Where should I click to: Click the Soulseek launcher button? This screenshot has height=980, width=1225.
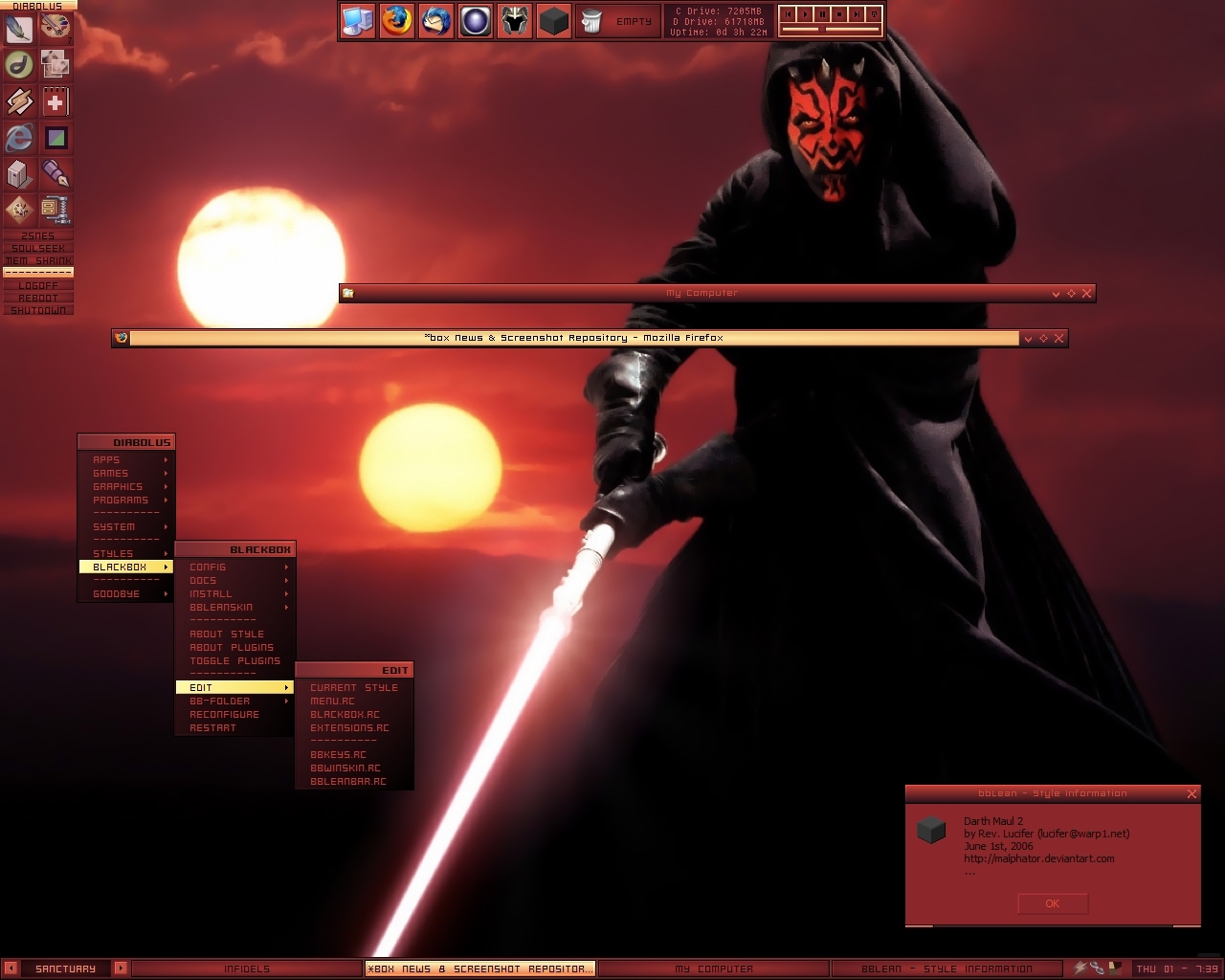click(x=38, y=248)
